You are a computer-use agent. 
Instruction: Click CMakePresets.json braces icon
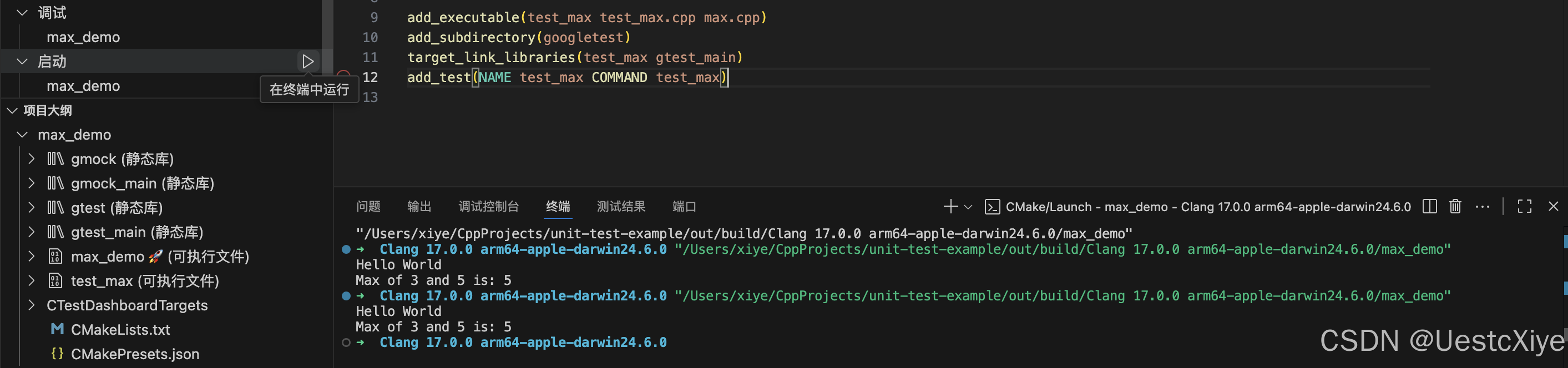coord(57,354)
